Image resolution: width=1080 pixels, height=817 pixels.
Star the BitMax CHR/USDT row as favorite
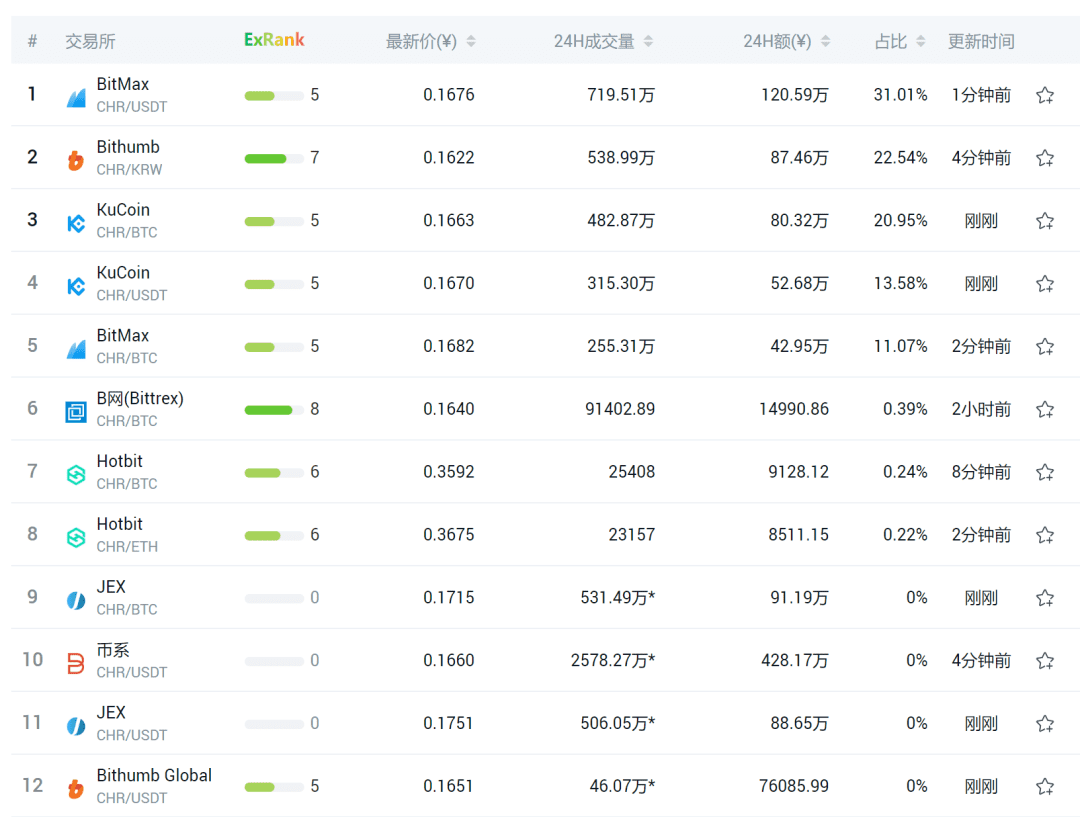[1045, 95]
